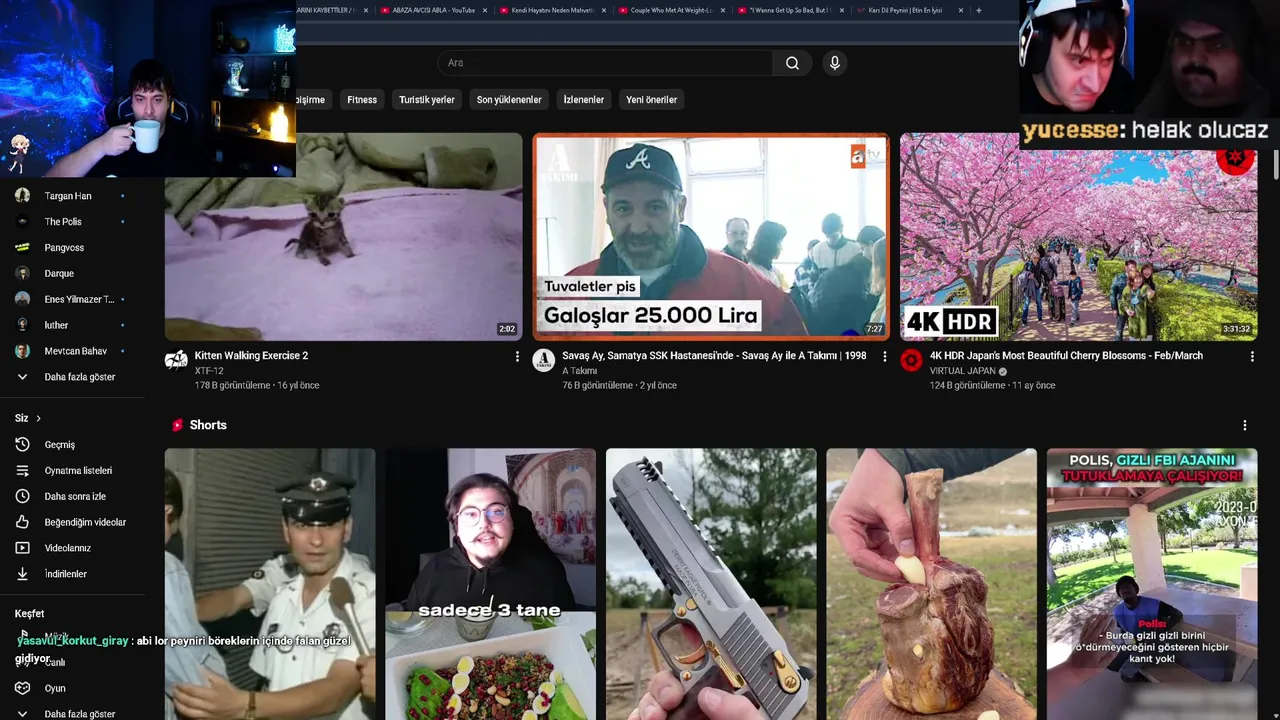Open Oynatma listeleri in sidebar

tap(78, 471)
